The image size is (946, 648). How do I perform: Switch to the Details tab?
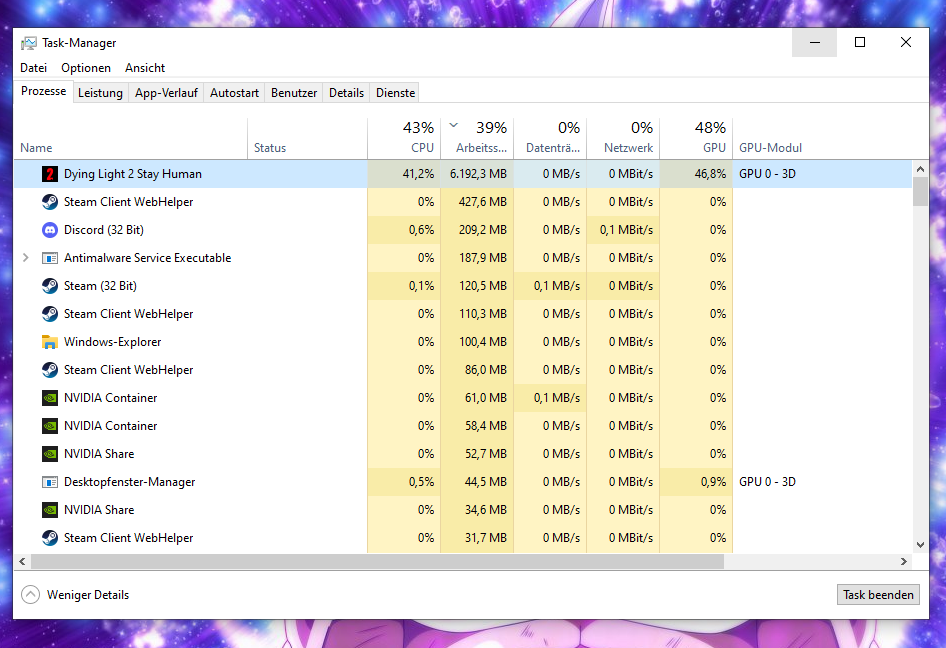(x=346, y=93)
